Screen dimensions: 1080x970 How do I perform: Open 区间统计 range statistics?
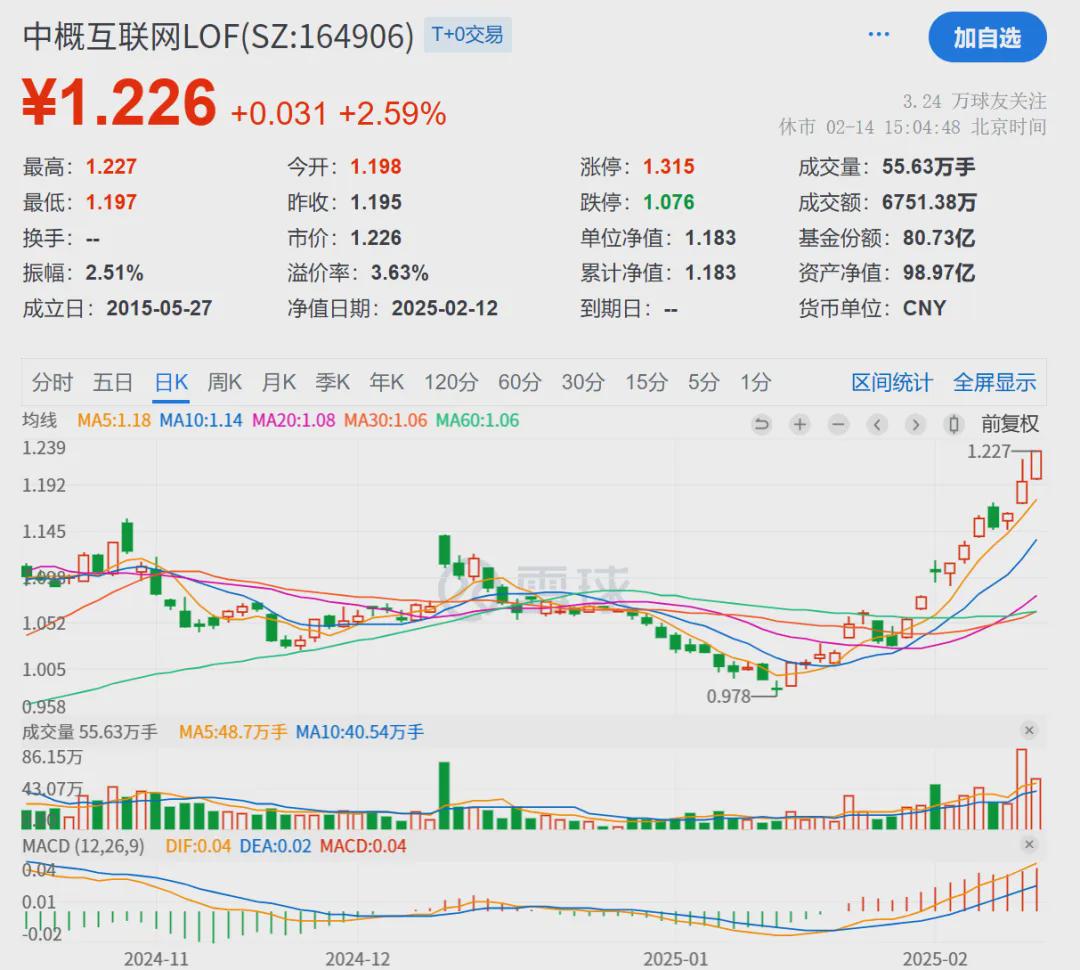click(x=891, y=382)
